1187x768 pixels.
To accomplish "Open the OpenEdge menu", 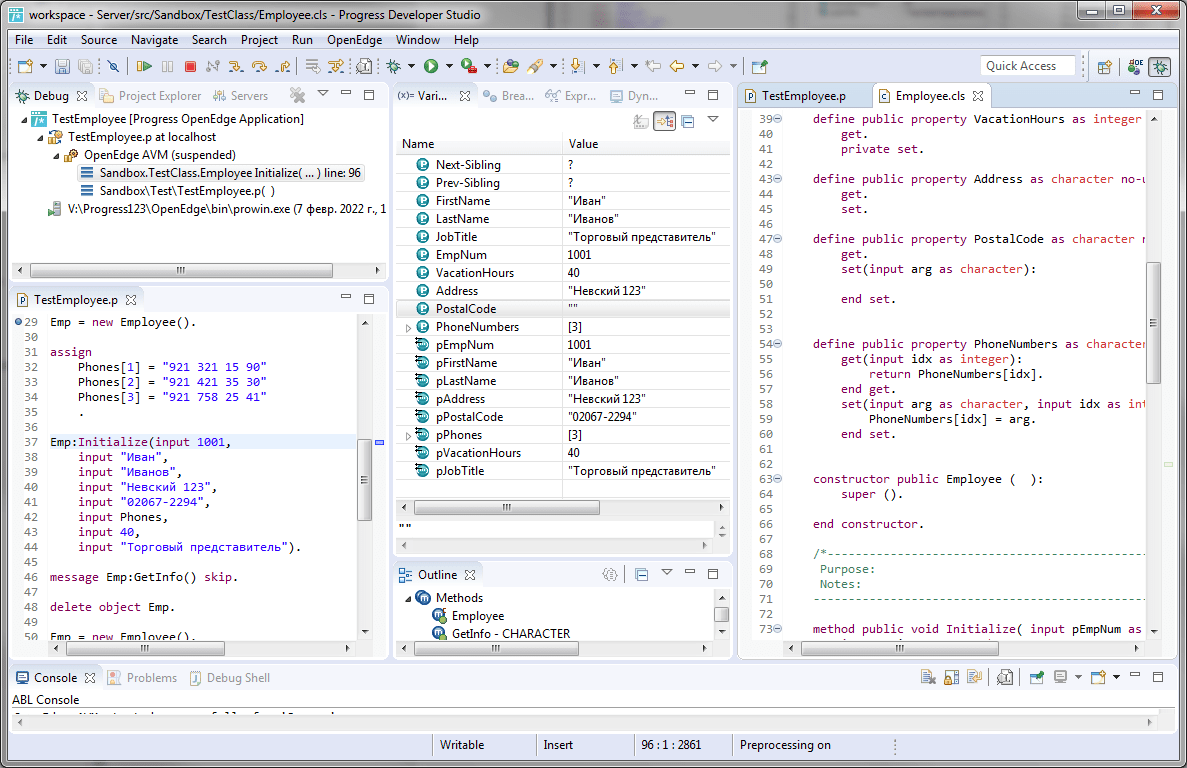I will (354, 40).
